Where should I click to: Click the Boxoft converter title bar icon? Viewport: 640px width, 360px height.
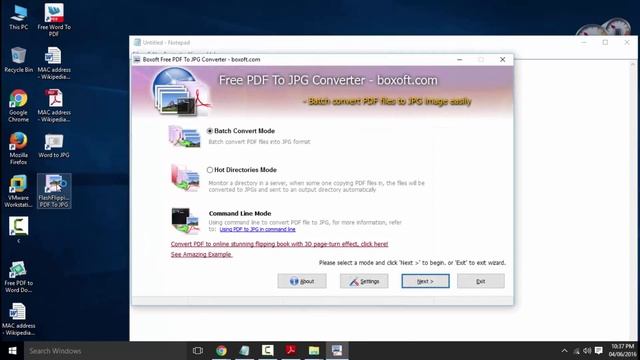[137, 60]
